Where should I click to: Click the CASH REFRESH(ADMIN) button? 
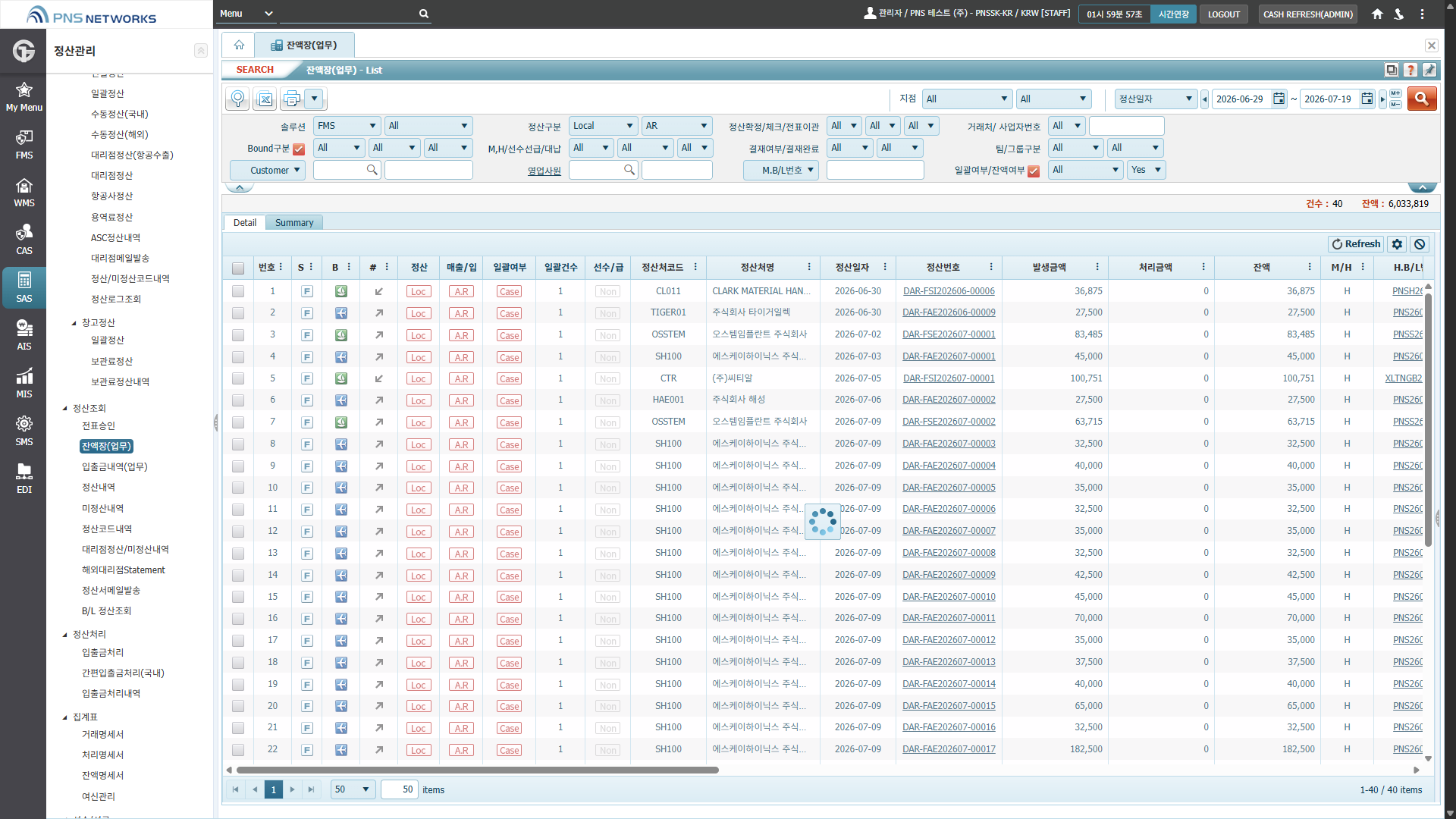(1307, 14)
